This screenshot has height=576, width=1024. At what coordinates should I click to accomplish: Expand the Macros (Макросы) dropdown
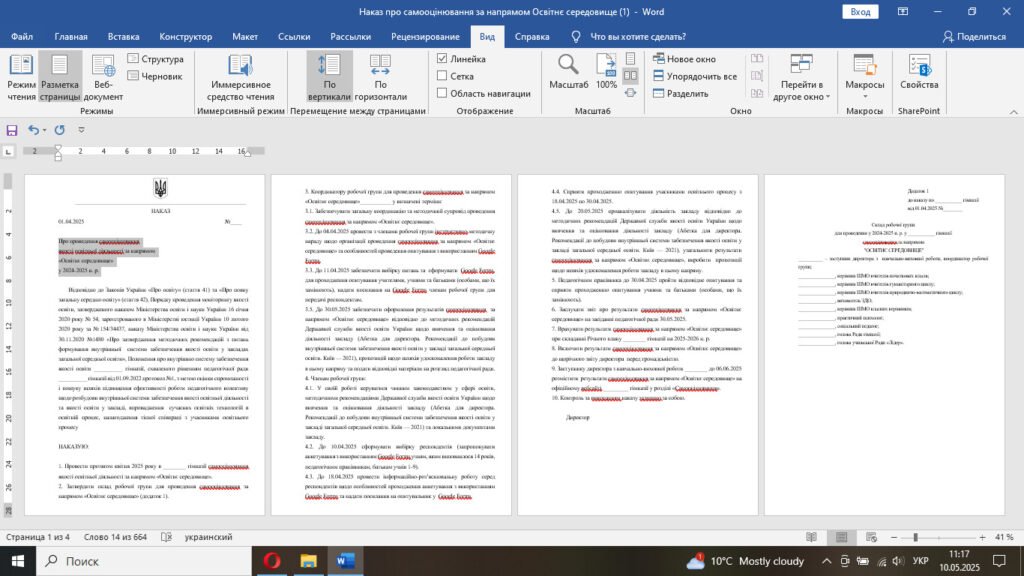[x=865, y=98]
